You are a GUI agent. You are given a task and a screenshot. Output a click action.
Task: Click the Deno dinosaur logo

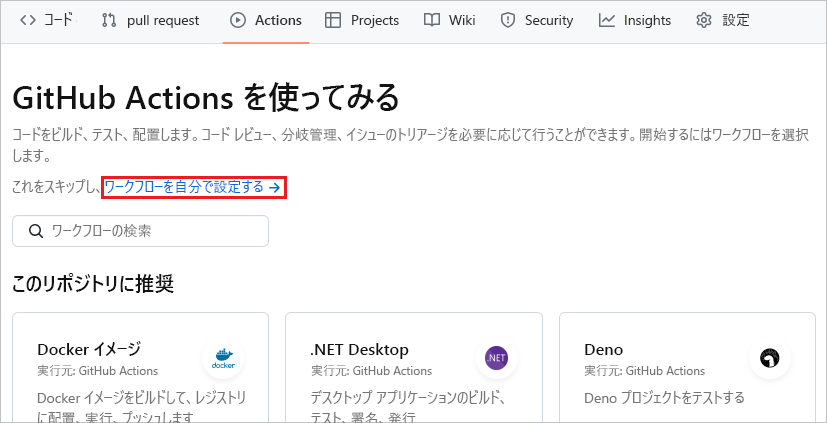tap(769, 358)
